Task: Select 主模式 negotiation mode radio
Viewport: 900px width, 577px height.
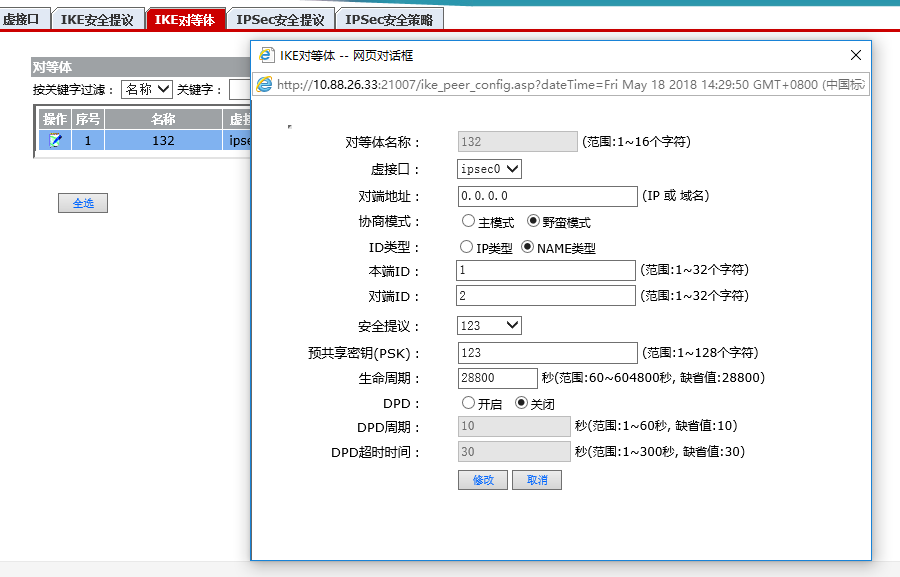Action: [468, 221]
